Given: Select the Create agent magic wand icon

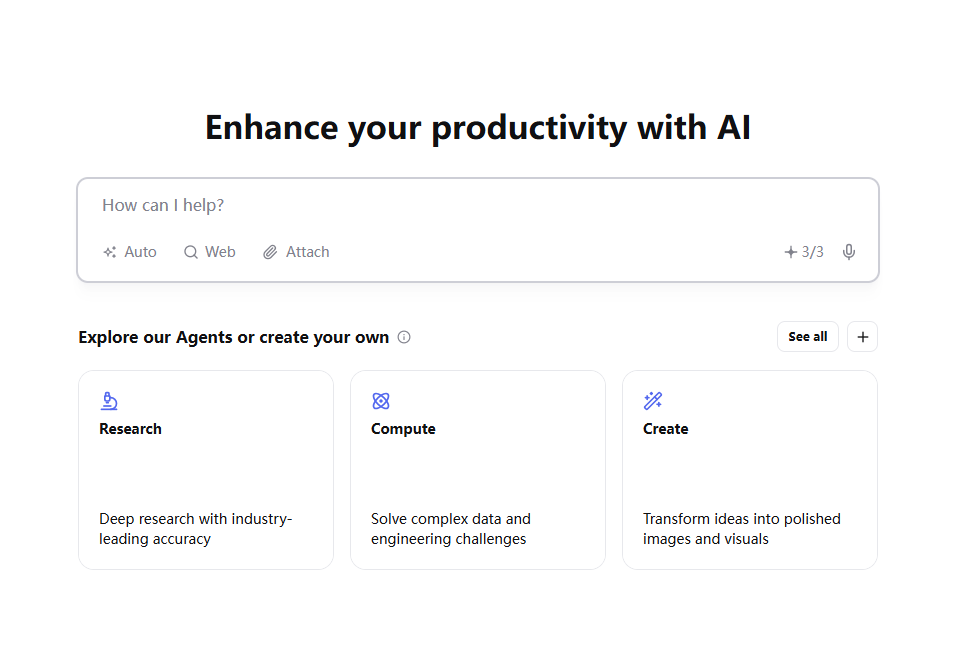Looking at the screenshot, I should coord(653,400).
